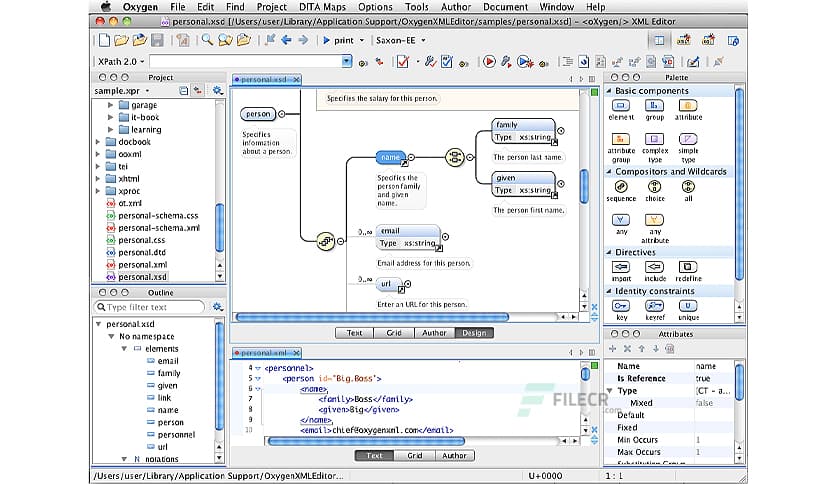Select personal.dtd in project tree
The image size is (836, 484).
[x=142, y=252]
